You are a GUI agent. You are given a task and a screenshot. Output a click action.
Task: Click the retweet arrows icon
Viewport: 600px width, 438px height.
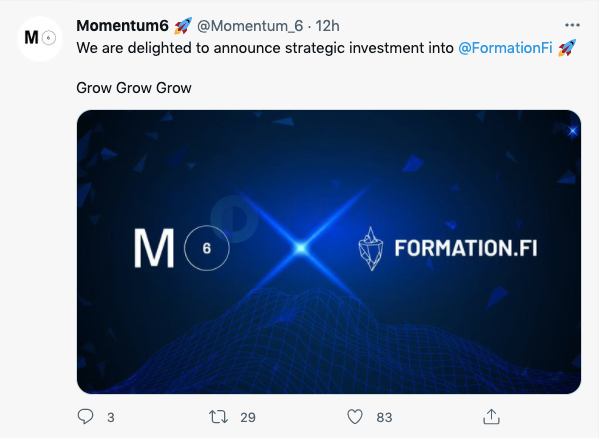(x=218, y=417)
